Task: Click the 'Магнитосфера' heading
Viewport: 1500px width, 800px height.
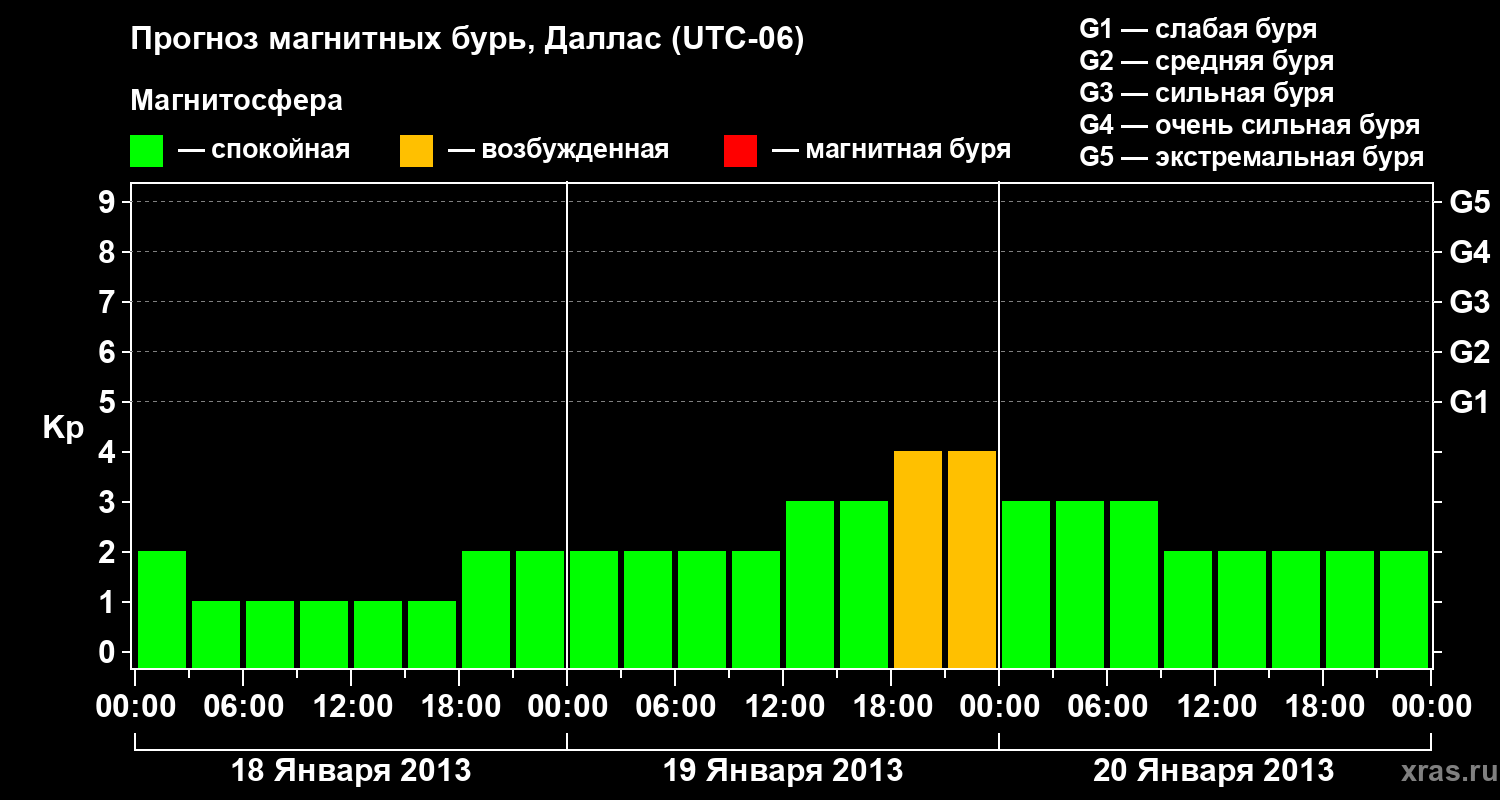Action: coord(237,101)
